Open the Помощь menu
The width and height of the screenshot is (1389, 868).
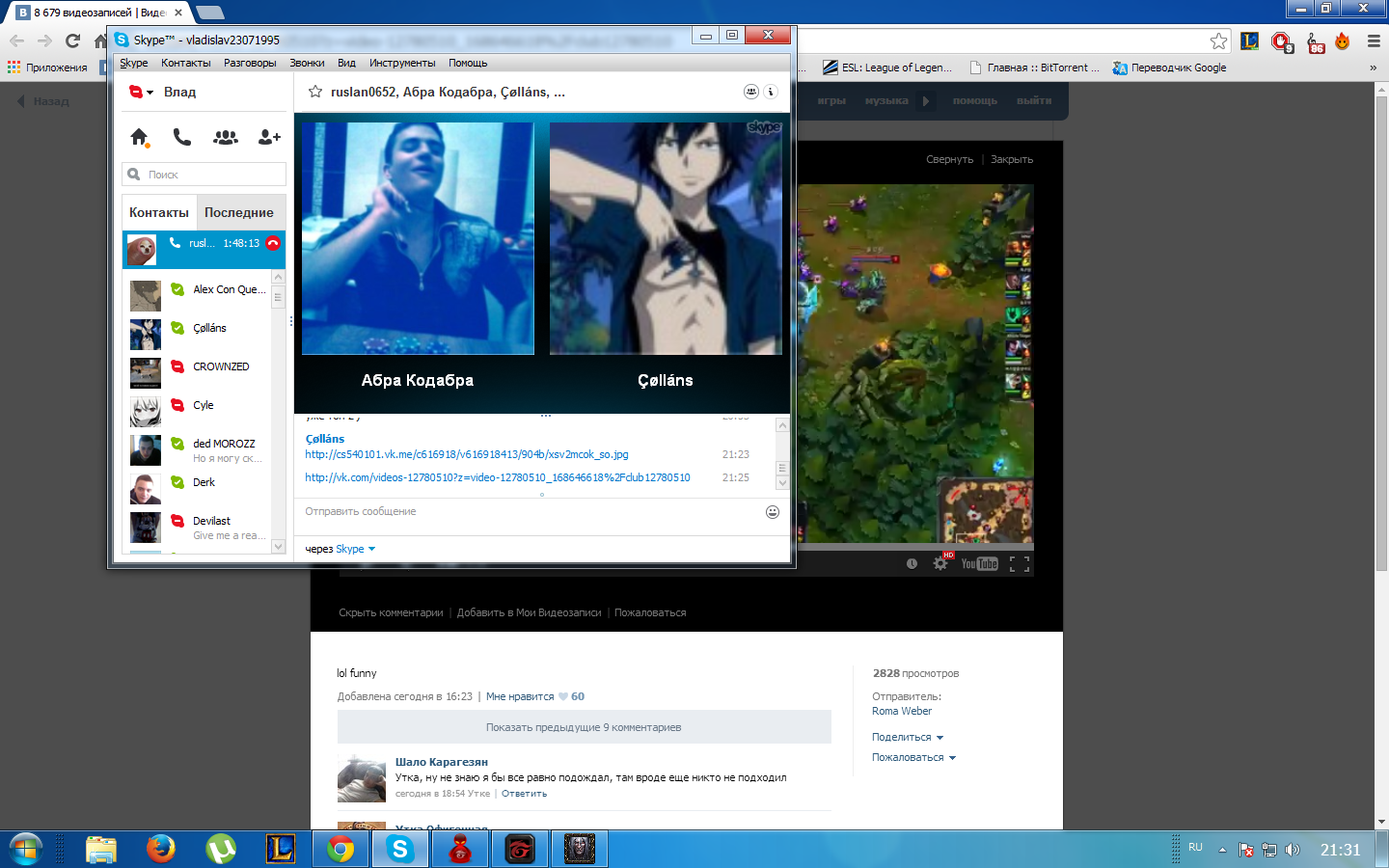coord(468,63)
